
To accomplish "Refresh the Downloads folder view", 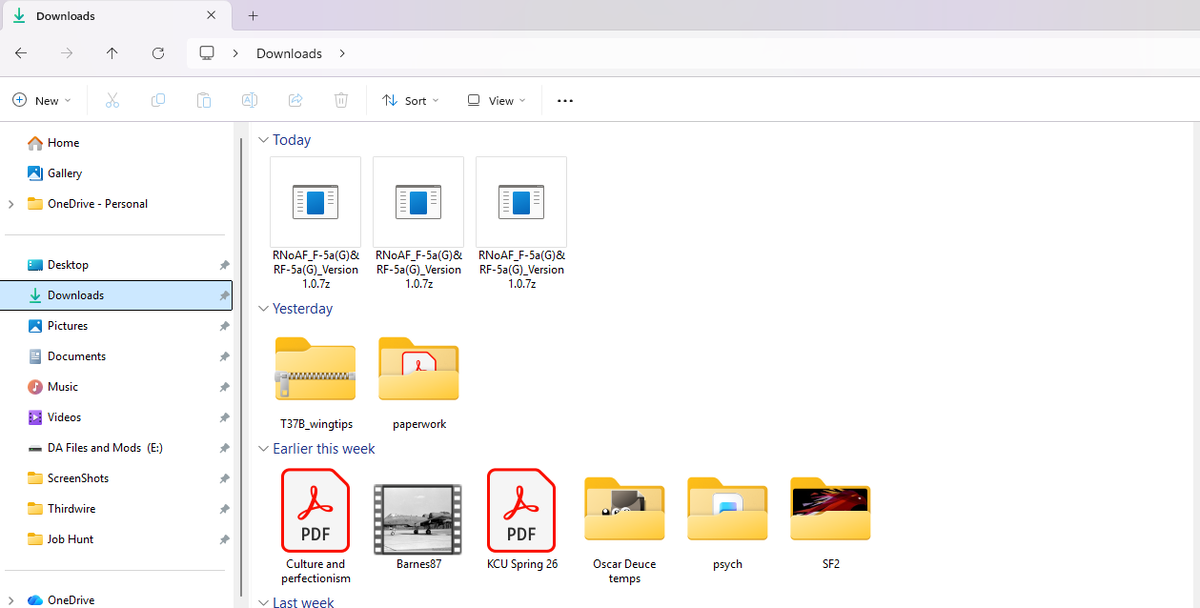I will tap(158, 53).
